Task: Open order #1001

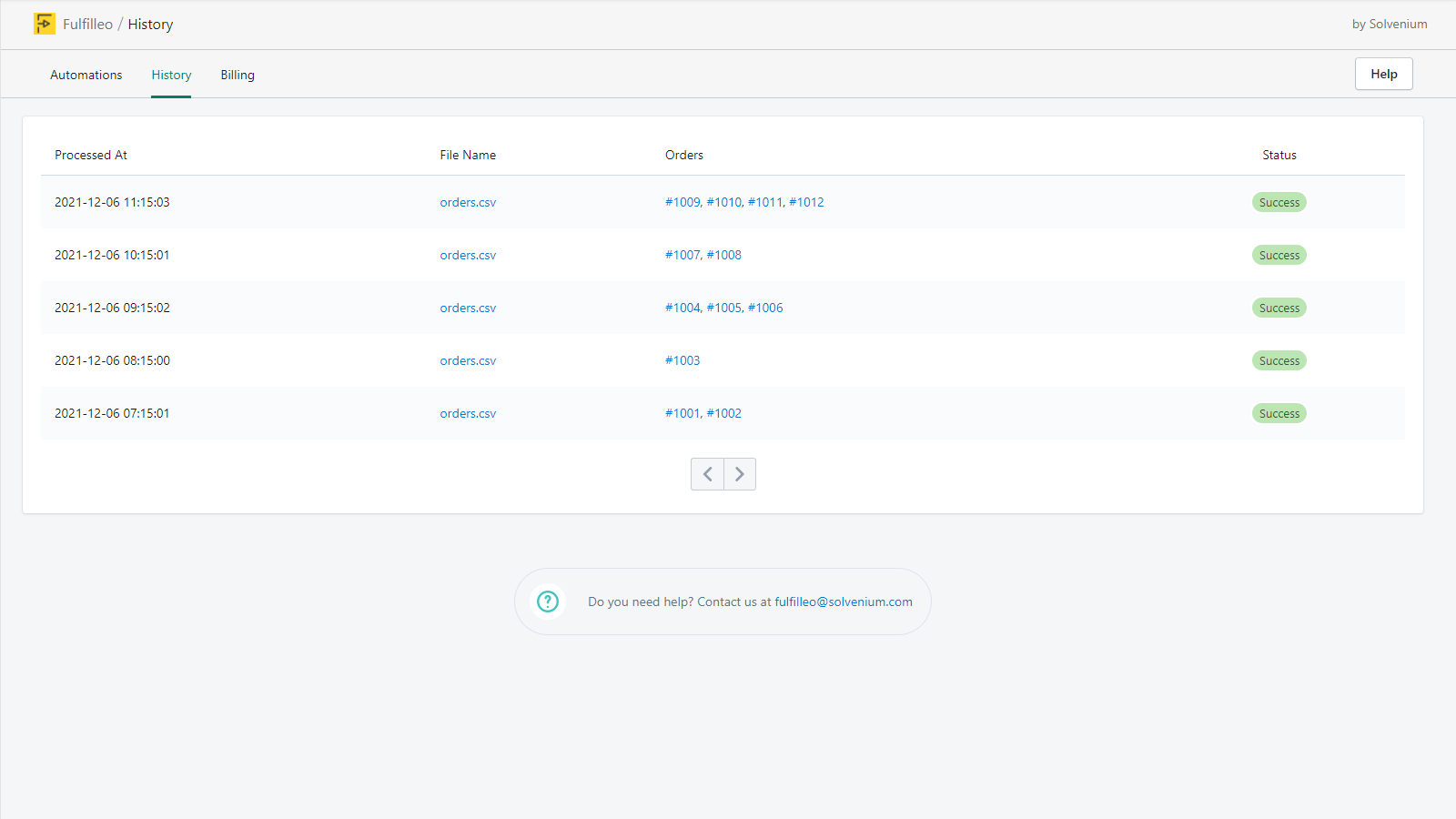Action: pos(682,413)
